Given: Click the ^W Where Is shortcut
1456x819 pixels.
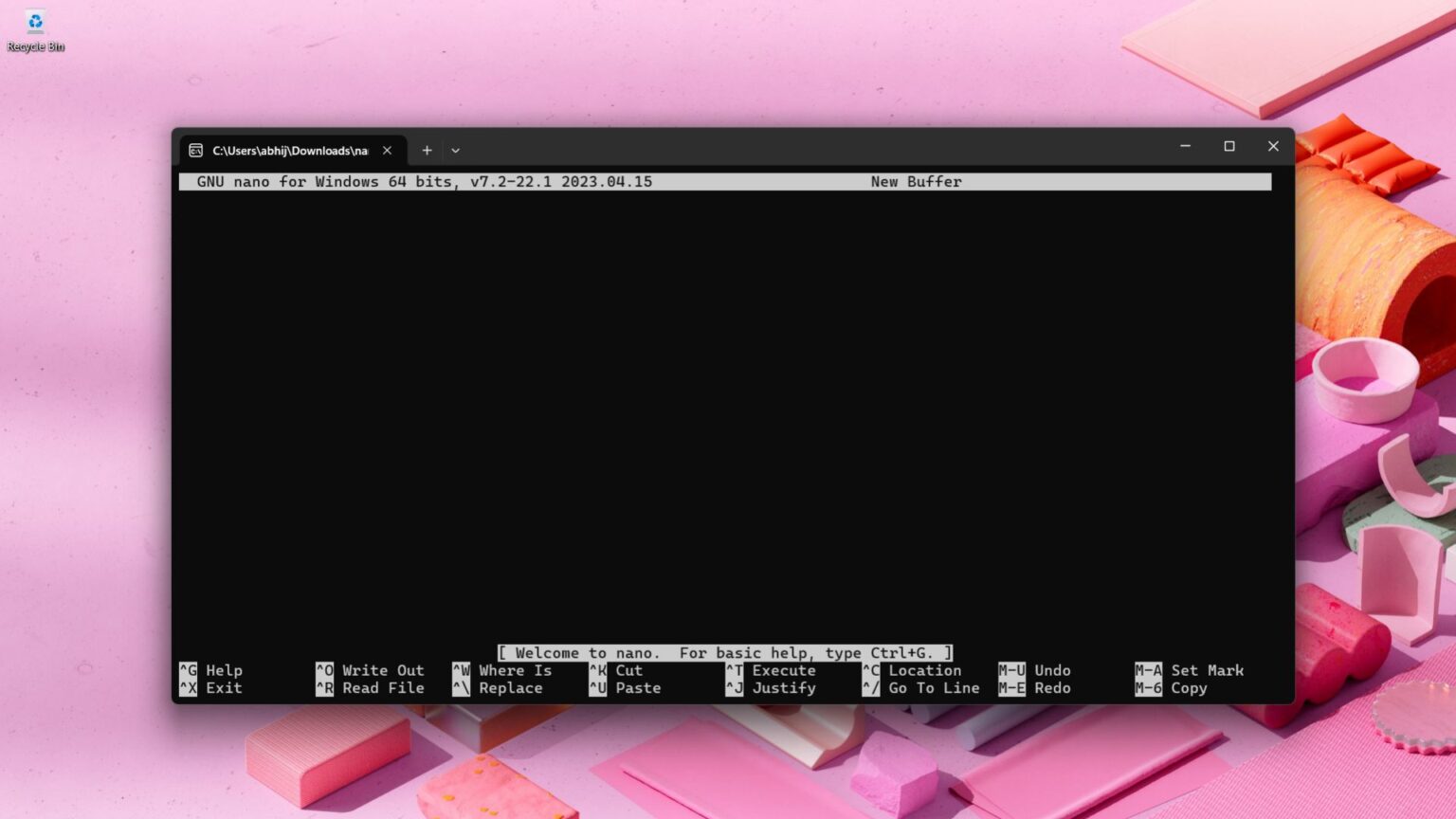Looking at the screenshot, I should pos(503,670).
